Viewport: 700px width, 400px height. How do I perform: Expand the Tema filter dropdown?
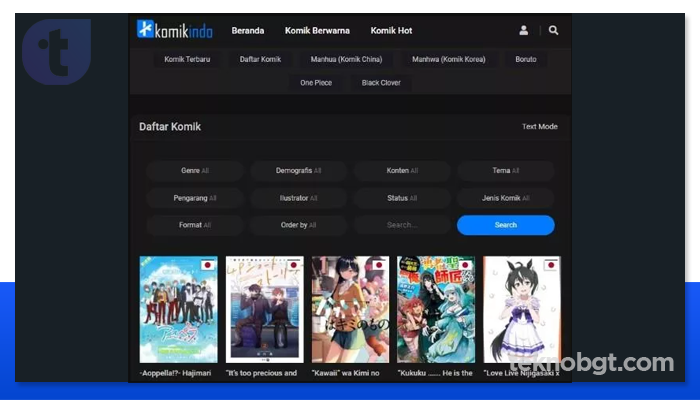(506, 171)
